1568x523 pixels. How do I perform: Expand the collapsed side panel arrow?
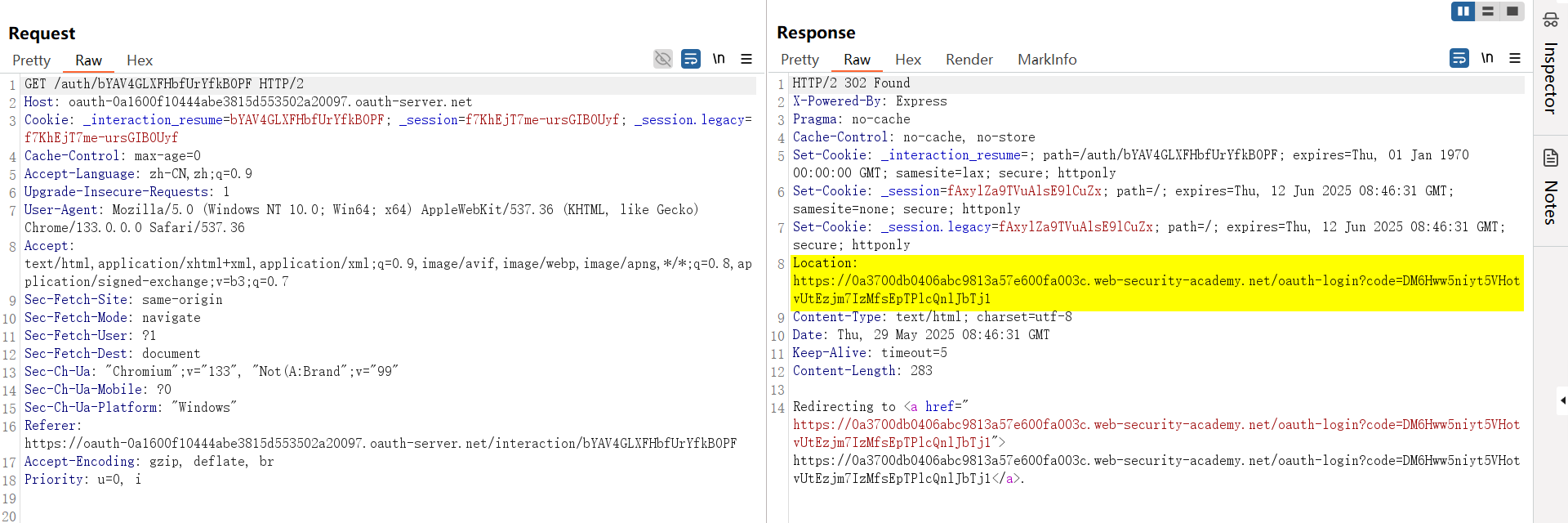[x=1561, y=400]
